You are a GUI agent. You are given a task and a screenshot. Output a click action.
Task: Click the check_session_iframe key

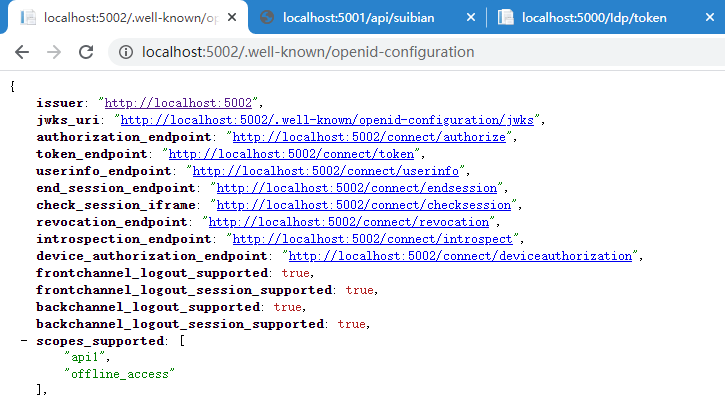tap(116, 205)
